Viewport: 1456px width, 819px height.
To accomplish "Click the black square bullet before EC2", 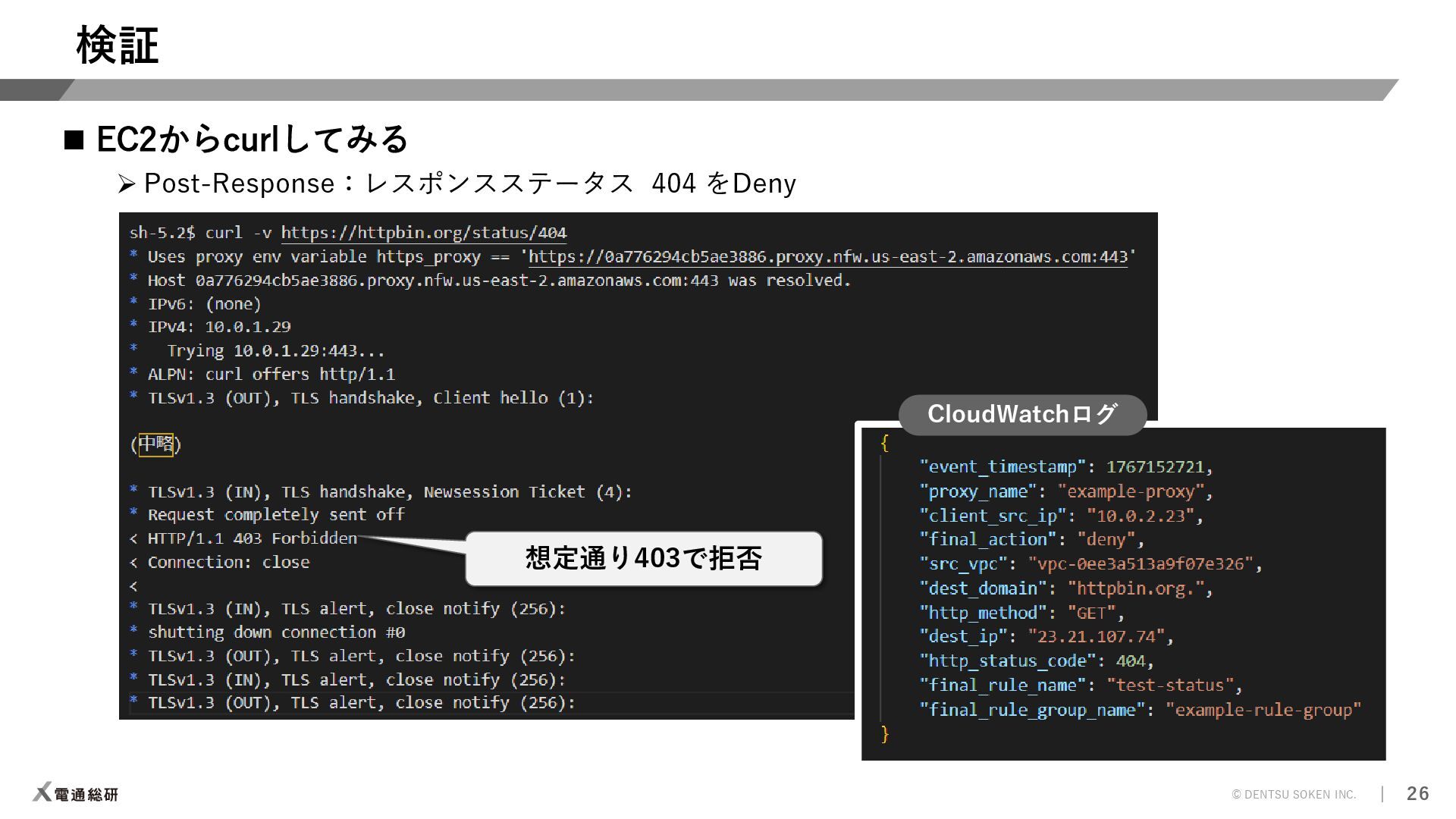I will pos(74,140).
